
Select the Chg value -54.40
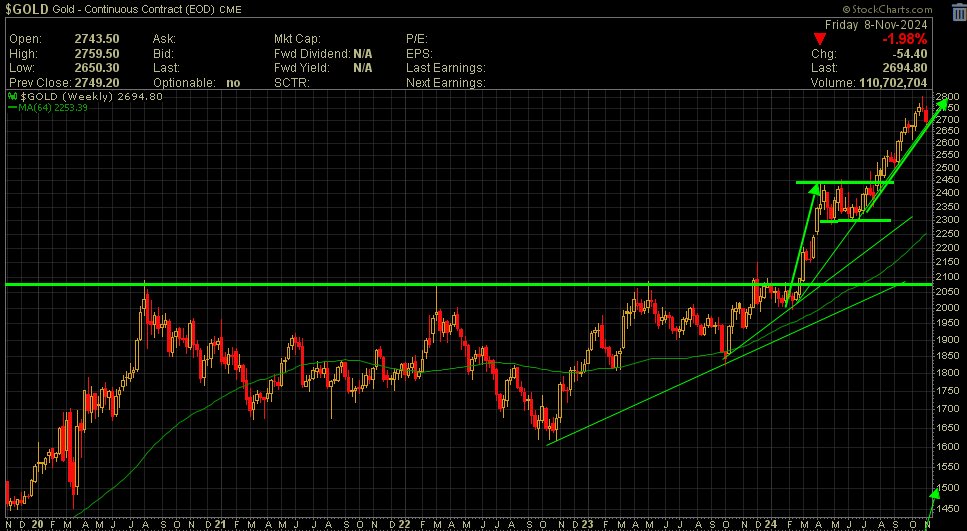click(908, 54)
